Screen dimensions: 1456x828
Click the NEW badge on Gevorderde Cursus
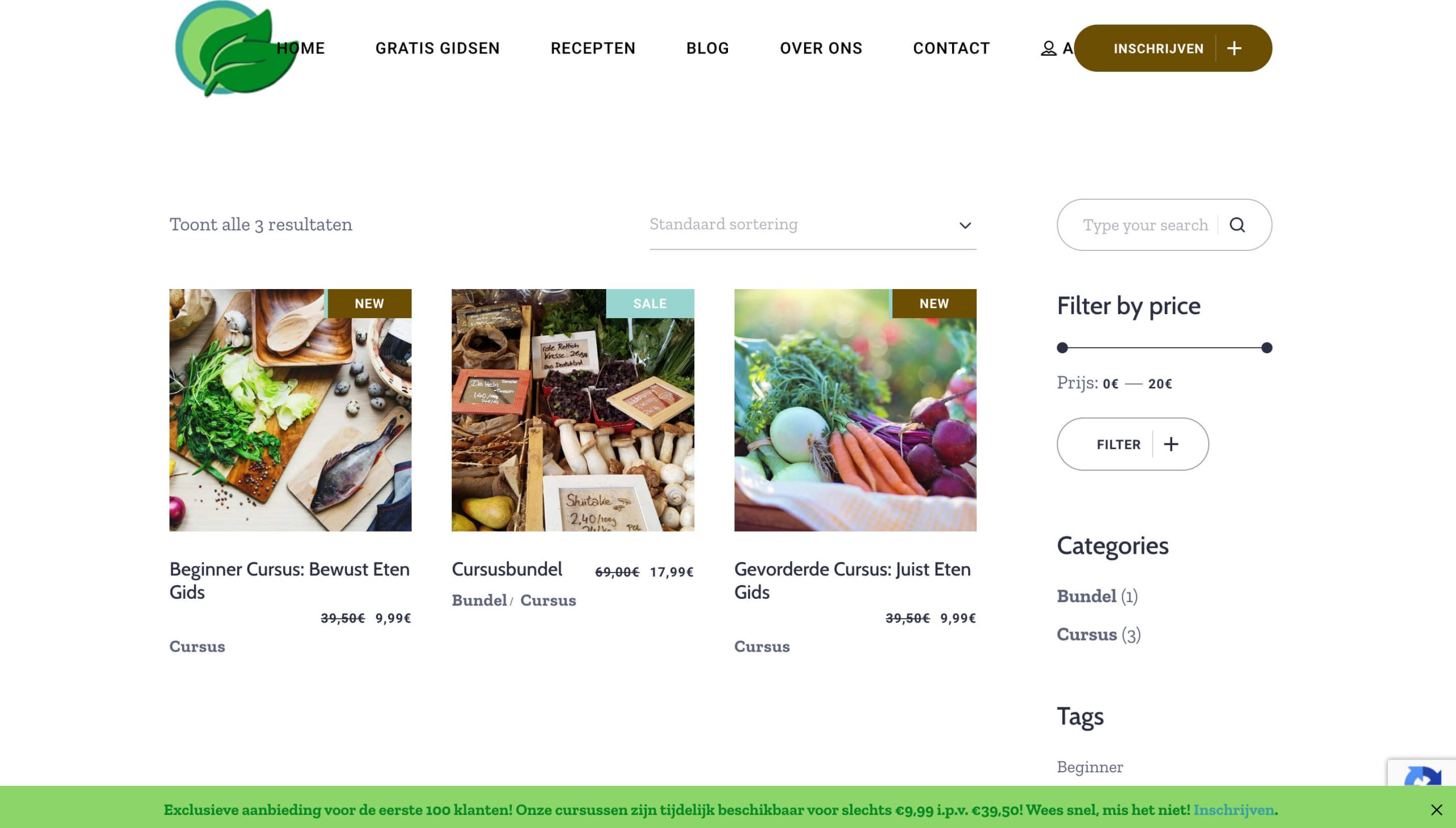coord(934,303)
